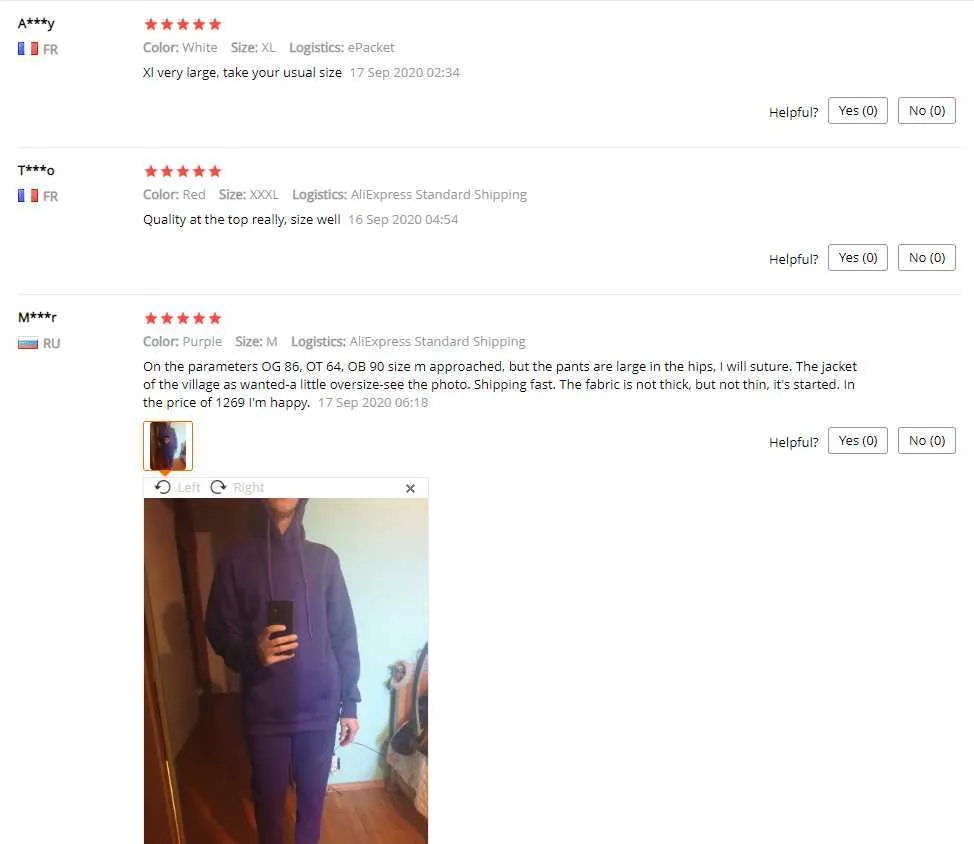Image resolution: width=974 pixels, height=844 pixels.
Task: Vote No on T***o's review
Action: click(x=926, y=258)
